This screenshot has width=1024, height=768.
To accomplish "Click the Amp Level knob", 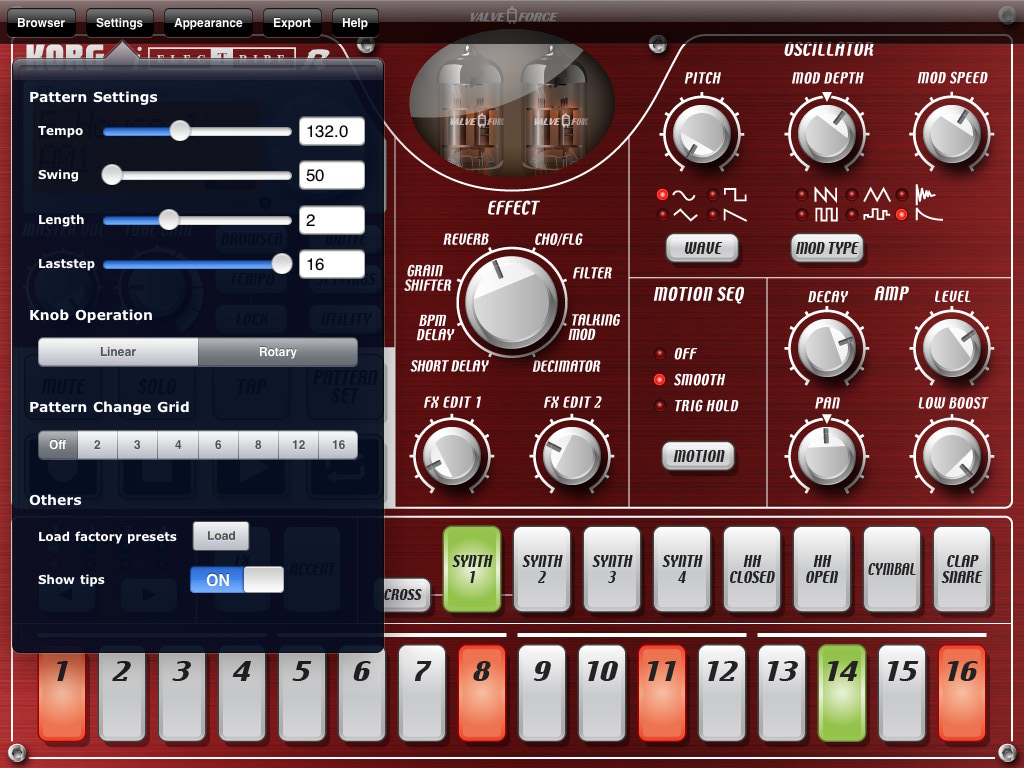I will pos(952,347).
